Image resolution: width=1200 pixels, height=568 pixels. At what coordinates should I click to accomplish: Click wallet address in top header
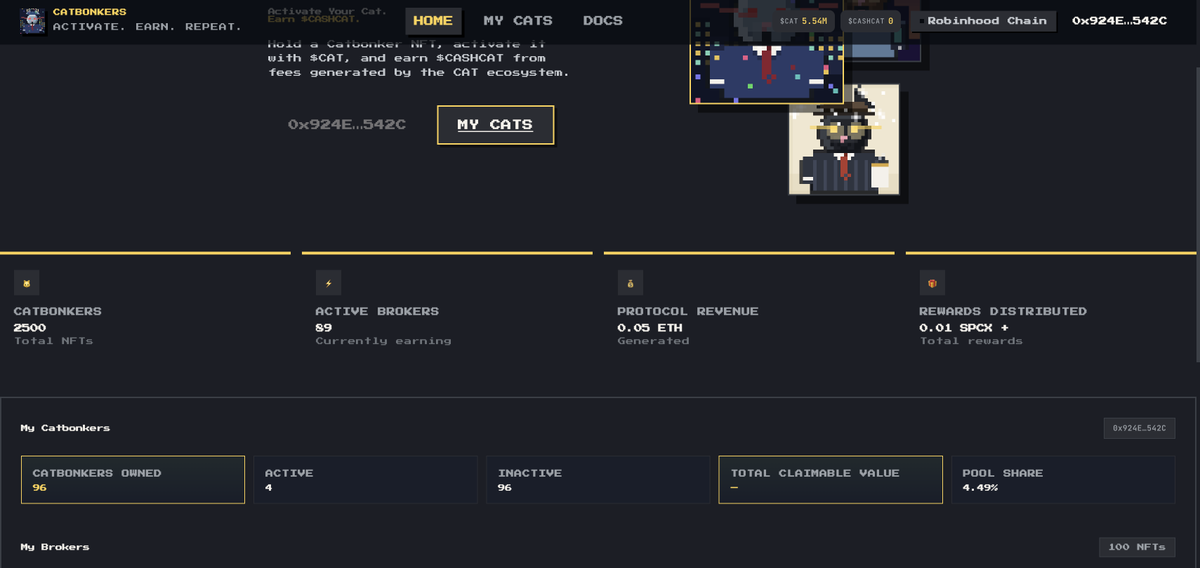[1119, 20]
